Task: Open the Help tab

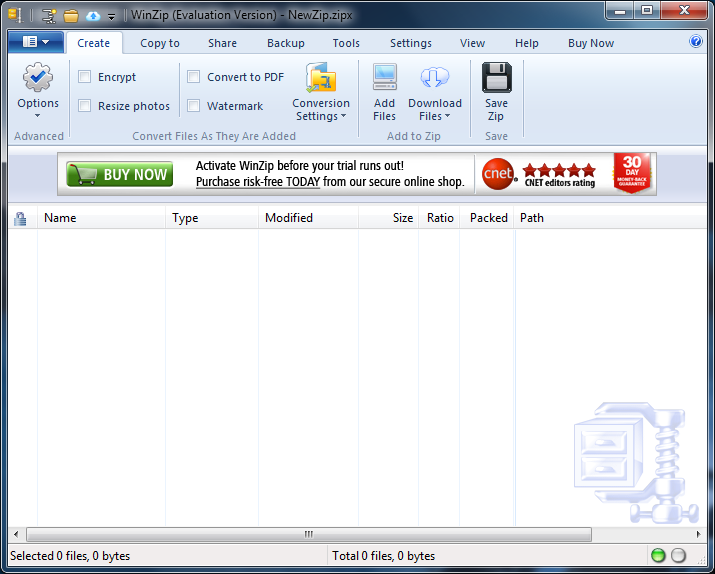Action: (527, 43)
